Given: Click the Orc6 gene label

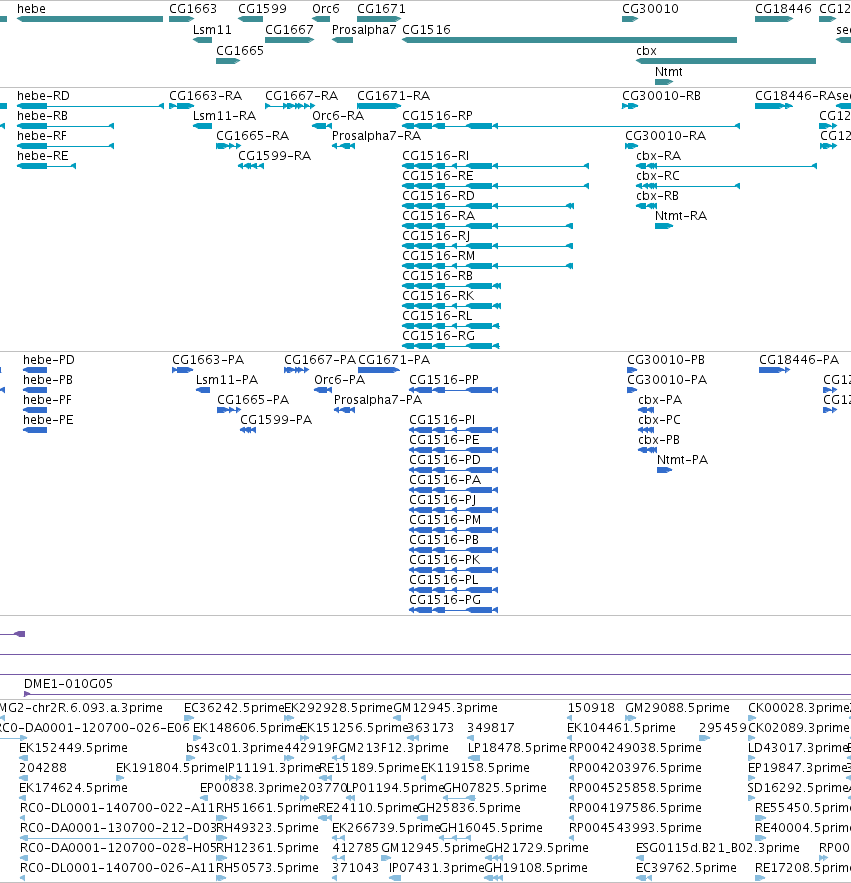Looking at the screenshot, I should (x=326, y=8).
